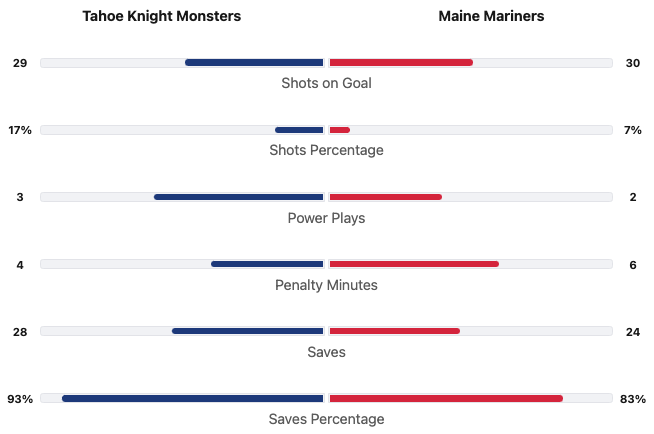Click the blue Saves bar
The height and width of the screenshot is (434, 654).
[248, 331]
